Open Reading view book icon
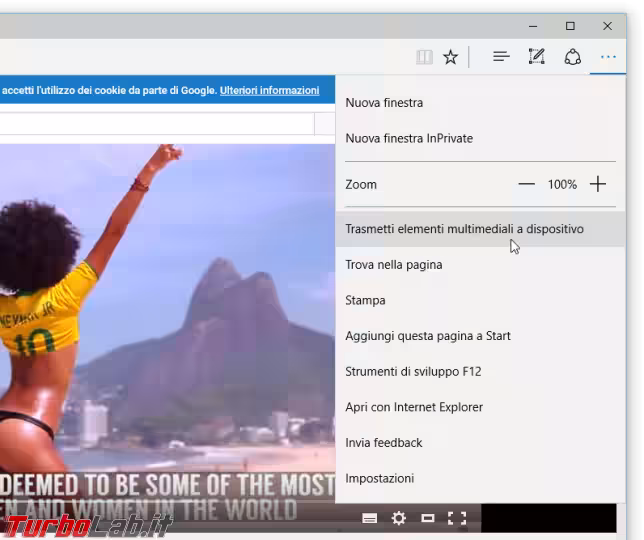 424,57
